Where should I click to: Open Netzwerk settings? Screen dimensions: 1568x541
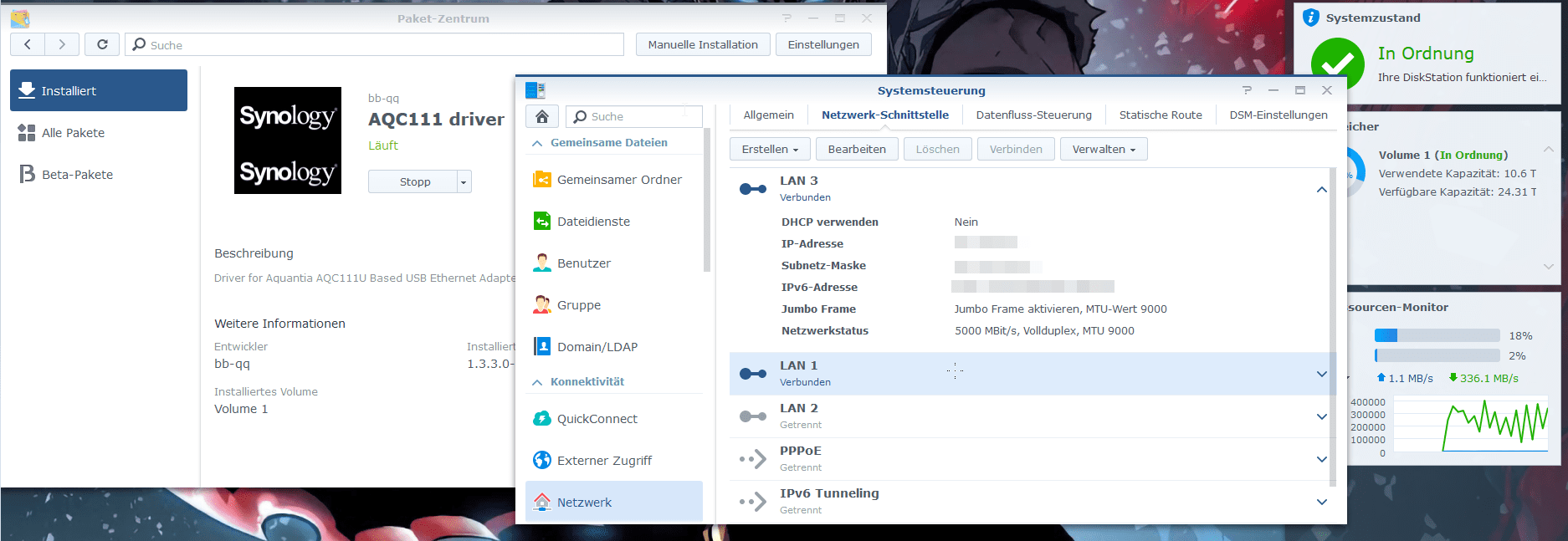coord(614,502)
